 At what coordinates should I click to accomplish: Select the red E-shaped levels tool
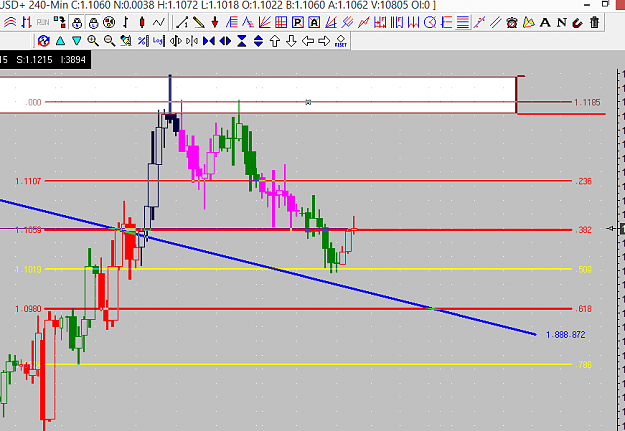click(x=446, y=22)
